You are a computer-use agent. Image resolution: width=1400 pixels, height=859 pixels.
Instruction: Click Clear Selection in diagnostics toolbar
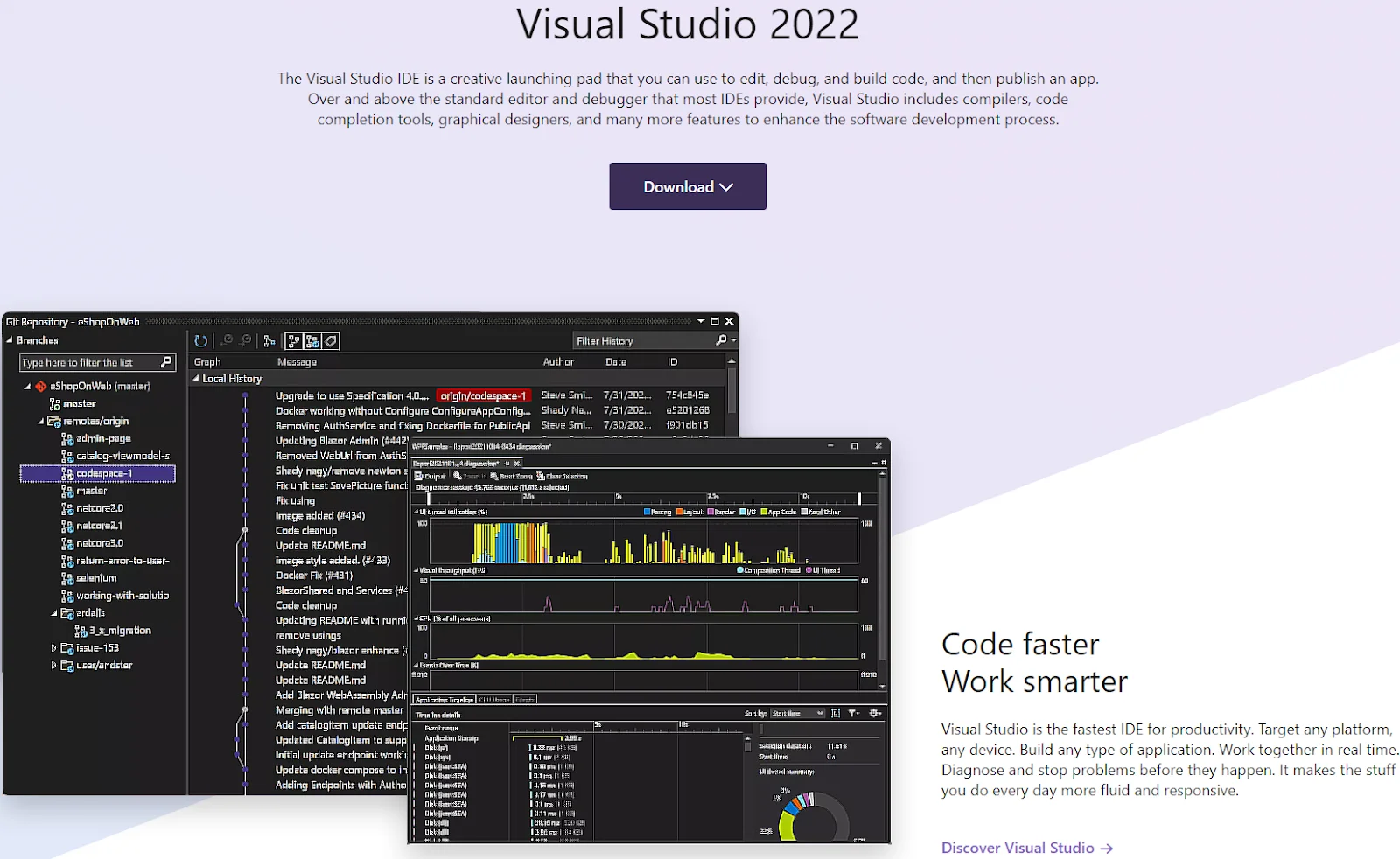(x=562, y=476)
